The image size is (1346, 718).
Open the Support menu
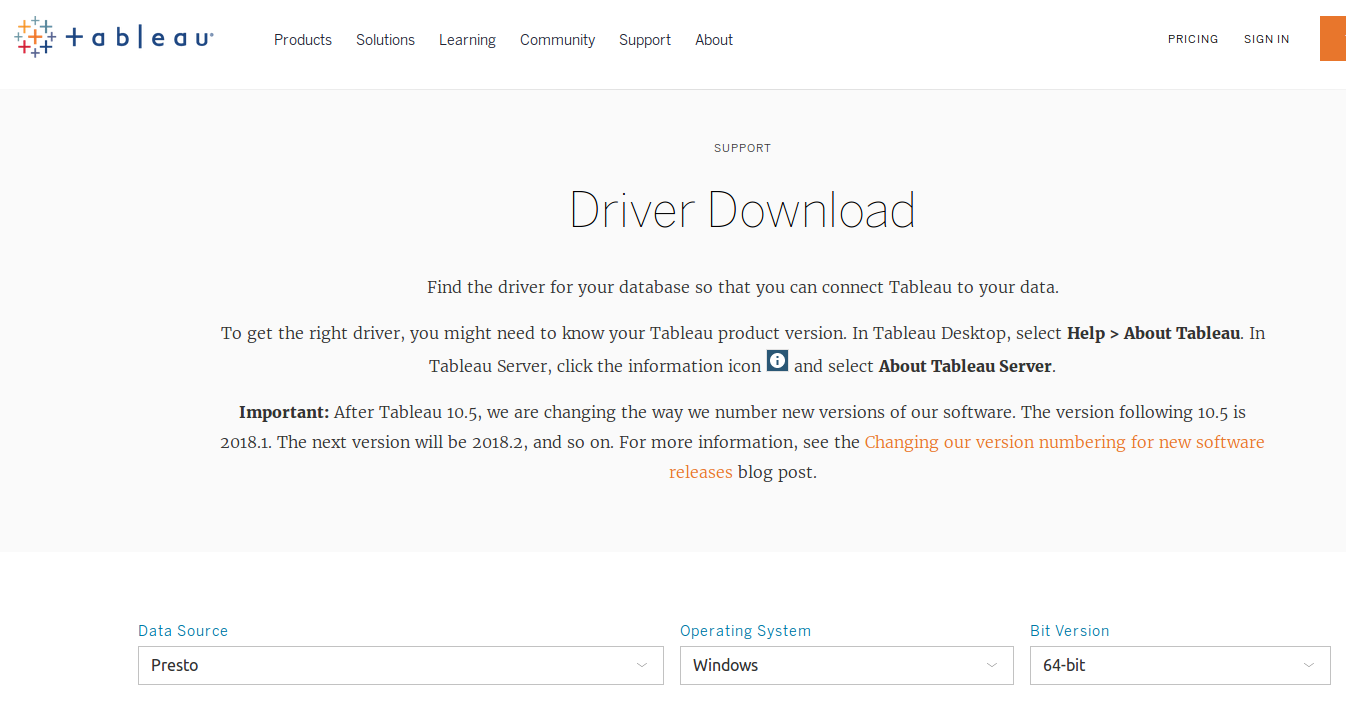click(645, 40)
